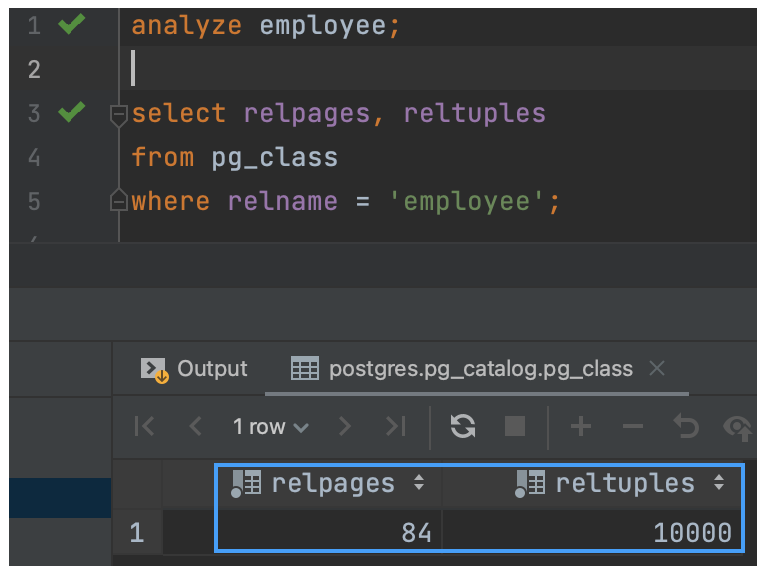This screenshot has width=762, height=576.
Task: Click the relname column in where clause
Action: point(282,201)
